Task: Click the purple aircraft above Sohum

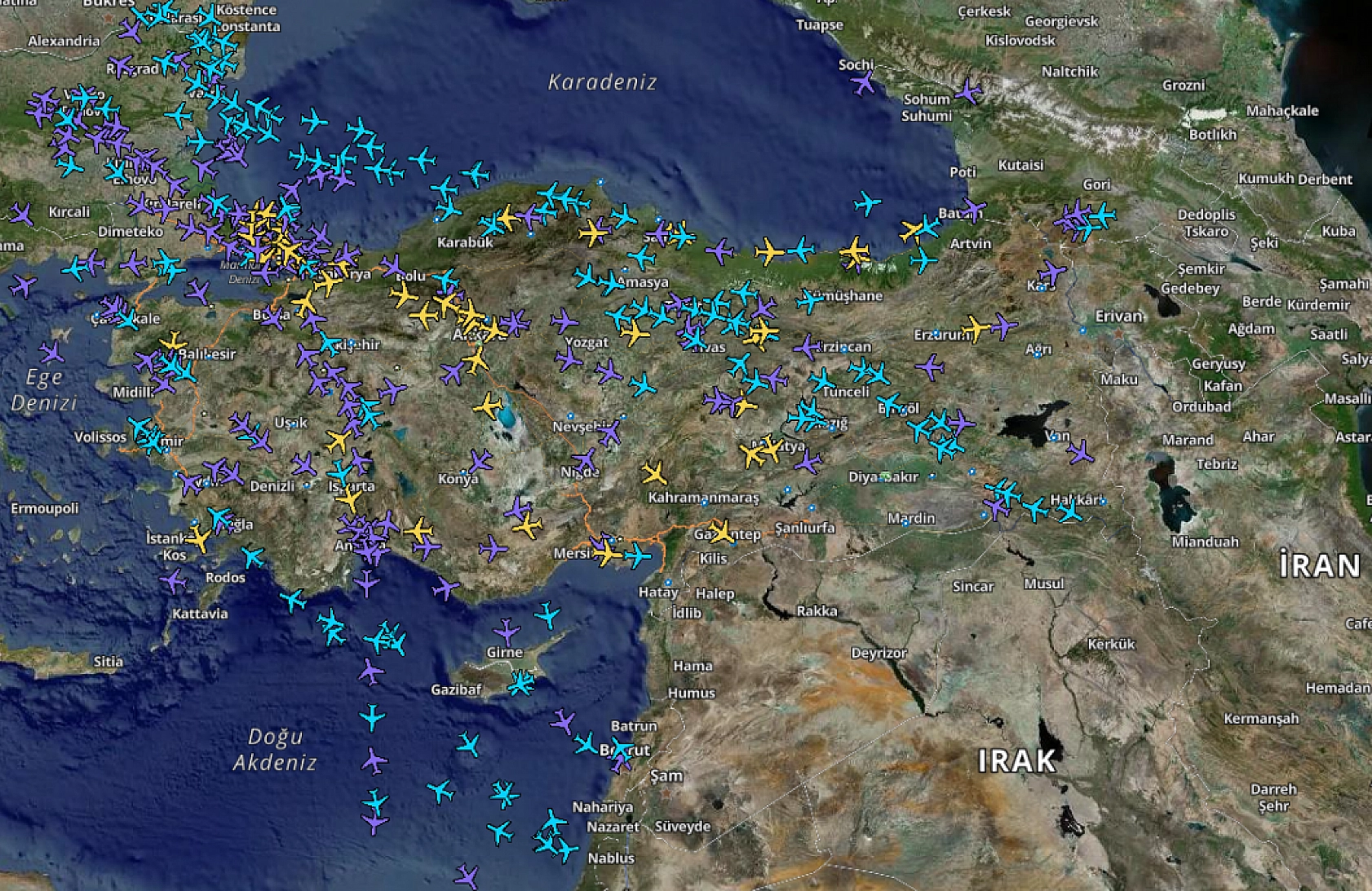Action: (x=968, y=91)
